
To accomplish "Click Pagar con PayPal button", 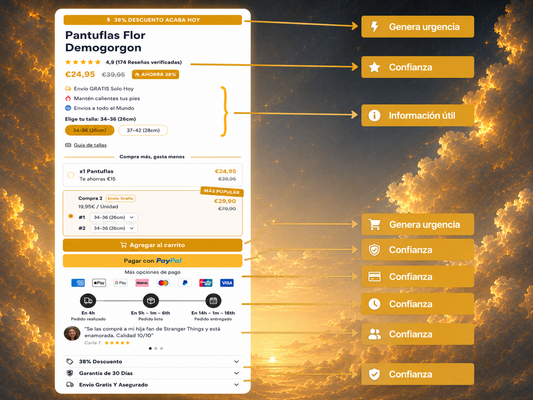I will [x=153, y=261].
